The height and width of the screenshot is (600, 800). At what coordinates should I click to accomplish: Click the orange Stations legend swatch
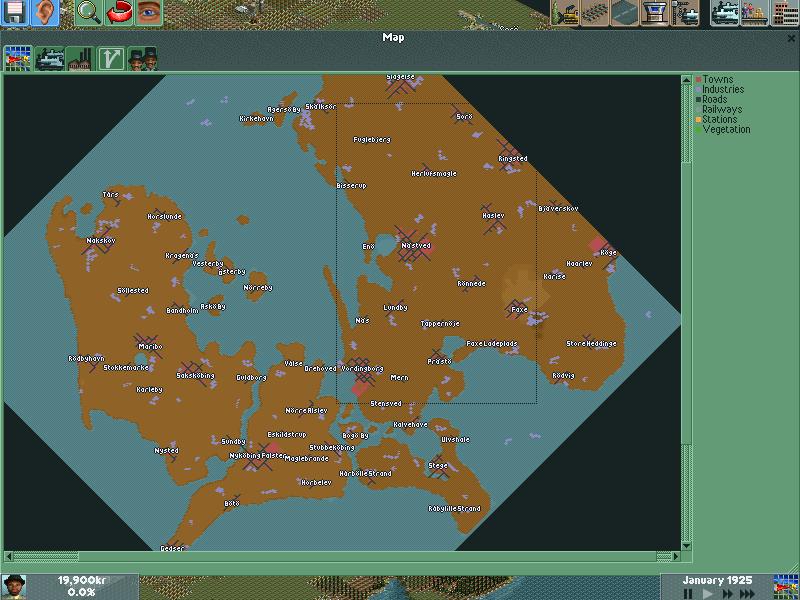coord(698,120)
